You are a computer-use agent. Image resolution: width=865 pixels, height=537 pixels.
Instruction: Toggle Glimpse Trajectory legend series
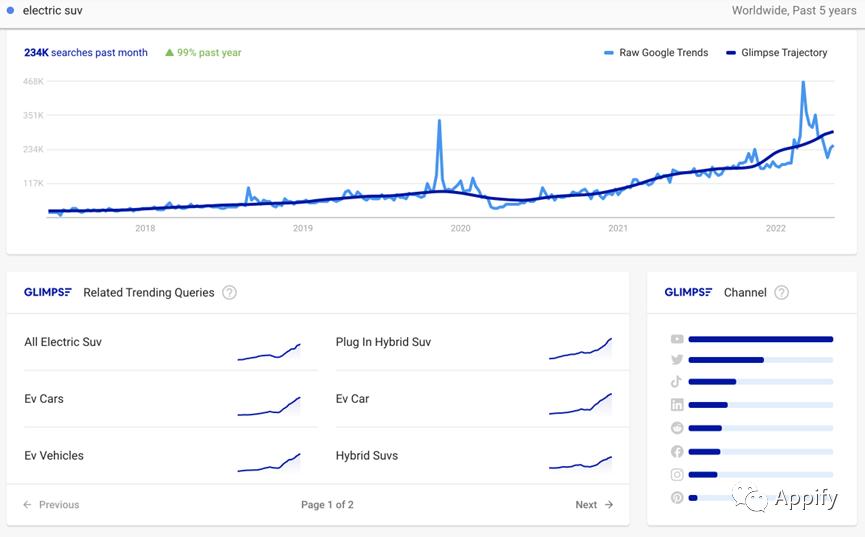click(777, 53)
